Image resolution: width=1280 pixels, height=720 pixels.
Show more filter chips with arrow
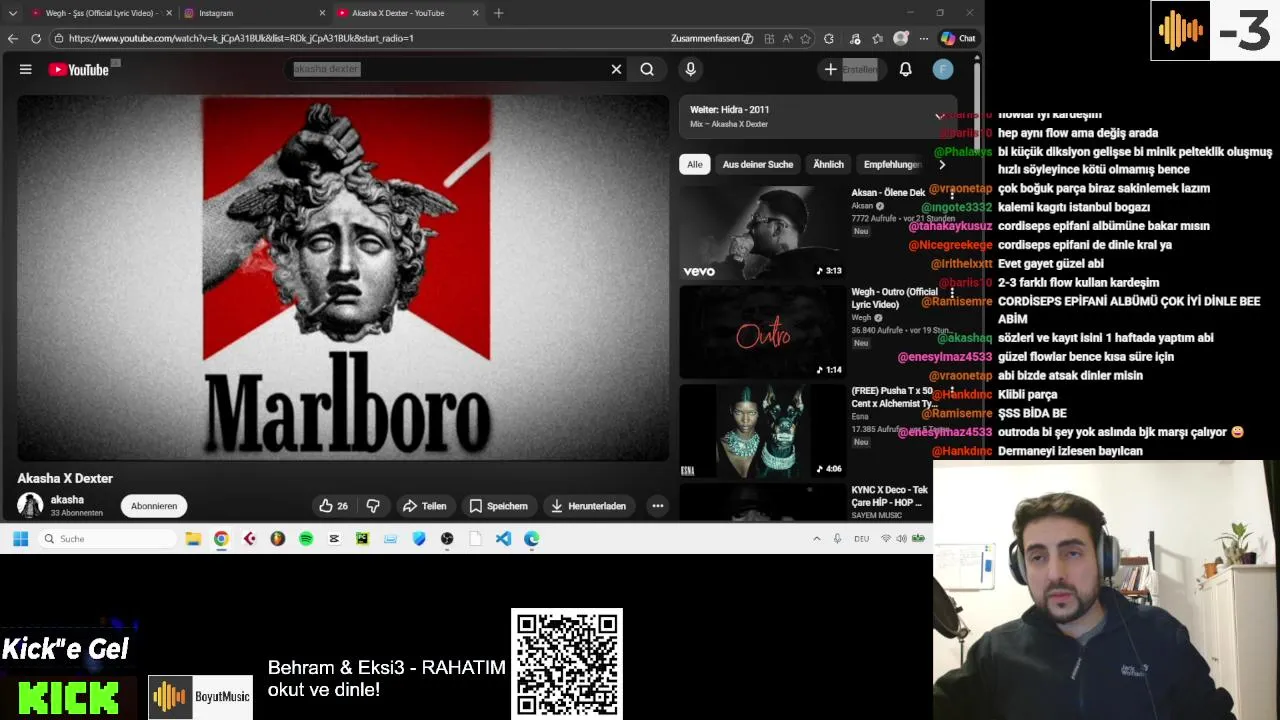pos(941,164)
